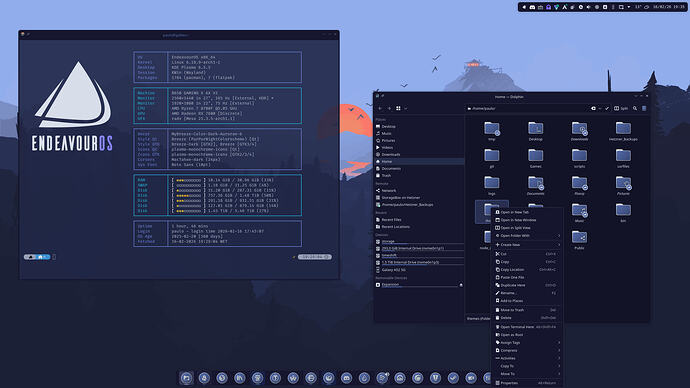The height and width of the screenshot is (388, 690).
Task: Choose Copy Location from context menu
Action: [x=527, y=270]
